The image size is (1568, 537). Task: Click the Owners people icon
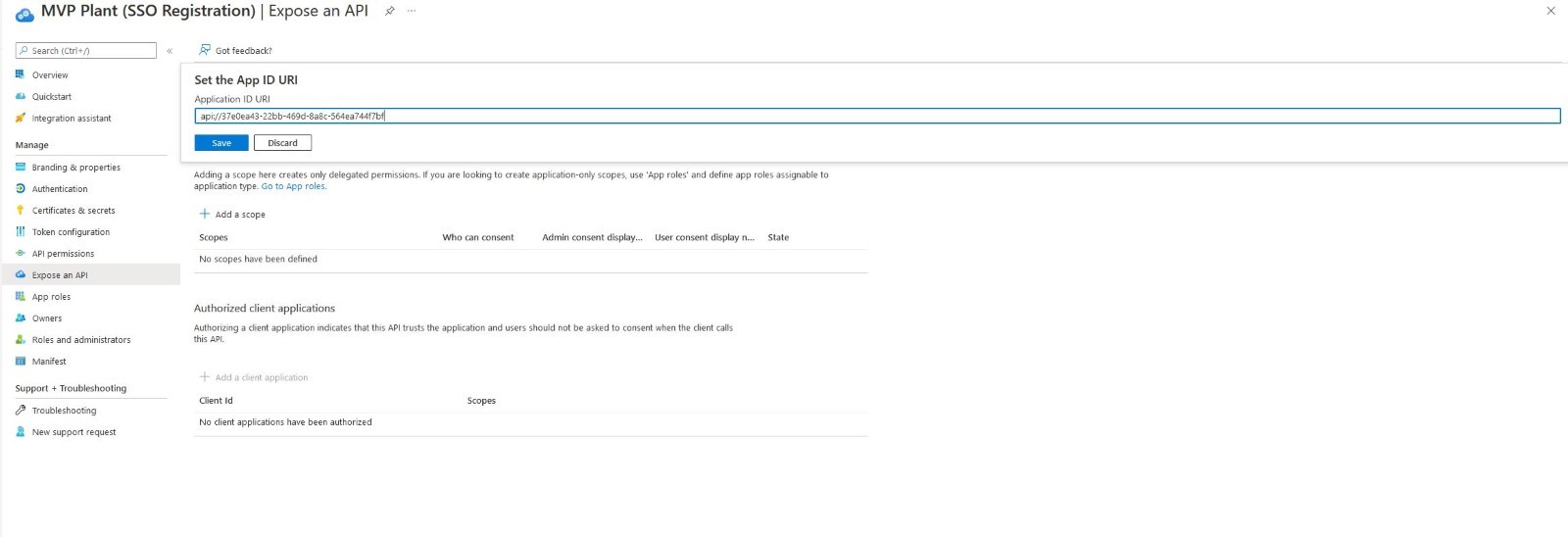tap(21, 317)
